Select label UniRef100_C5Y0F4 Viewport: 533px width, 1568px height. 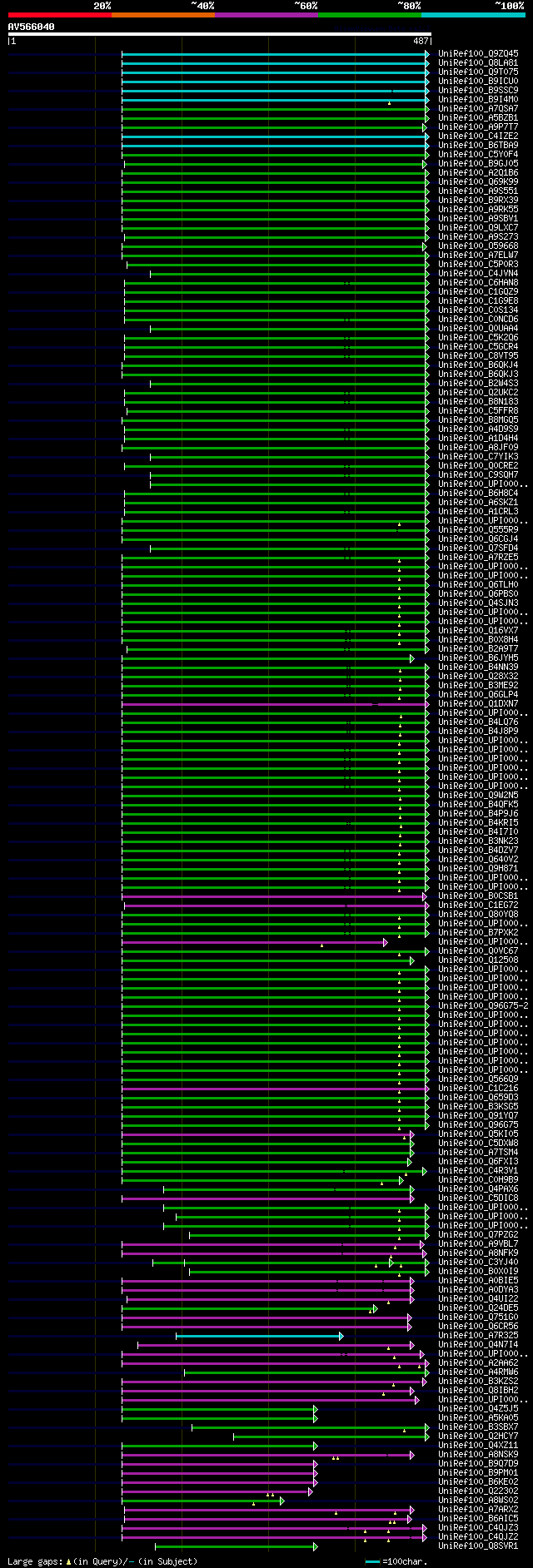(x=478, y=155)
